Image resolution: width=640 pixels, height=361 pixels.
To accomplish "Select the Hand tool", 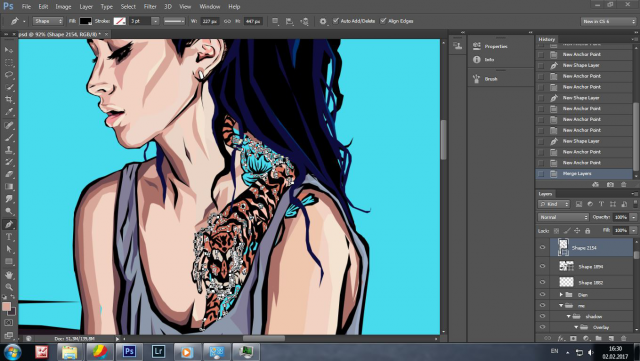I will 9,275.
